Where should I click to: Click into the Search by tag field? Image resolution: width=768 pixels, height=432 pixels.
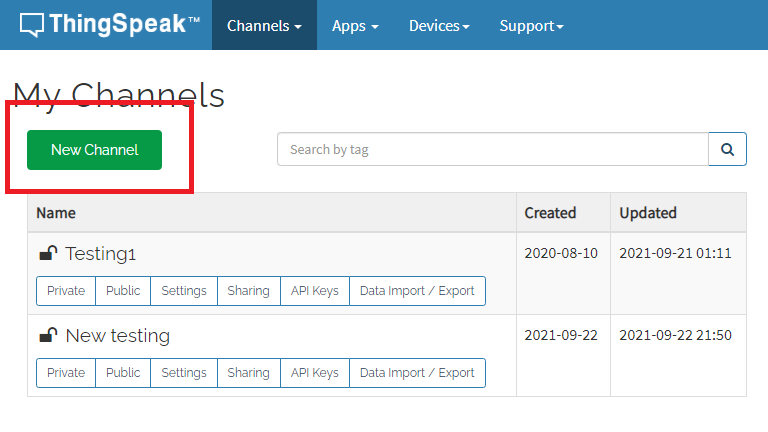493,149
